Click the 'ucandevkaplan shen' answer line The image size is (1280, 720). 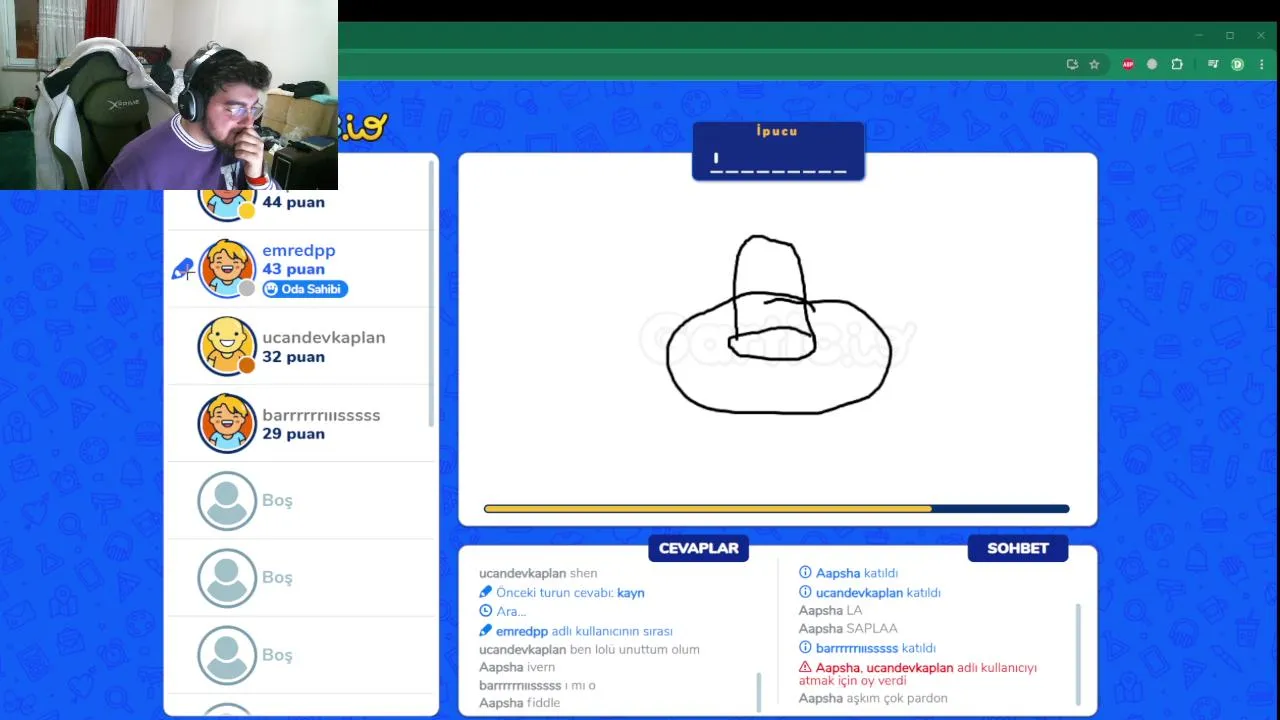[538, 573]
